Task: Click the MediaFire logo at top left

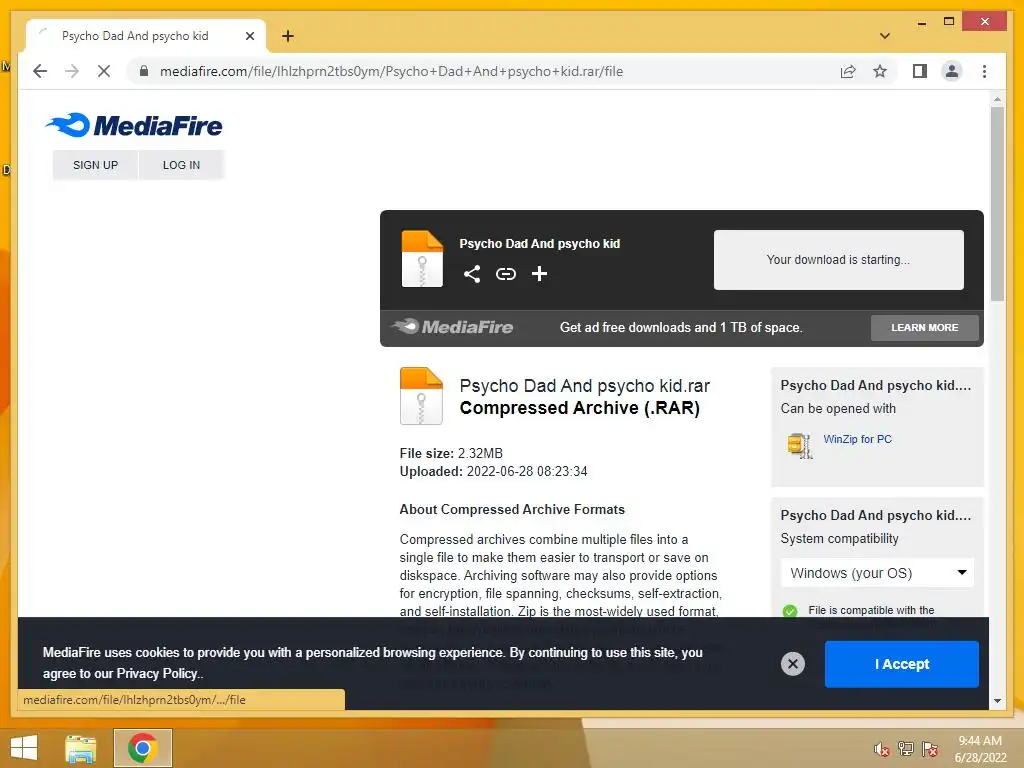Action: (x=134, y=125)
